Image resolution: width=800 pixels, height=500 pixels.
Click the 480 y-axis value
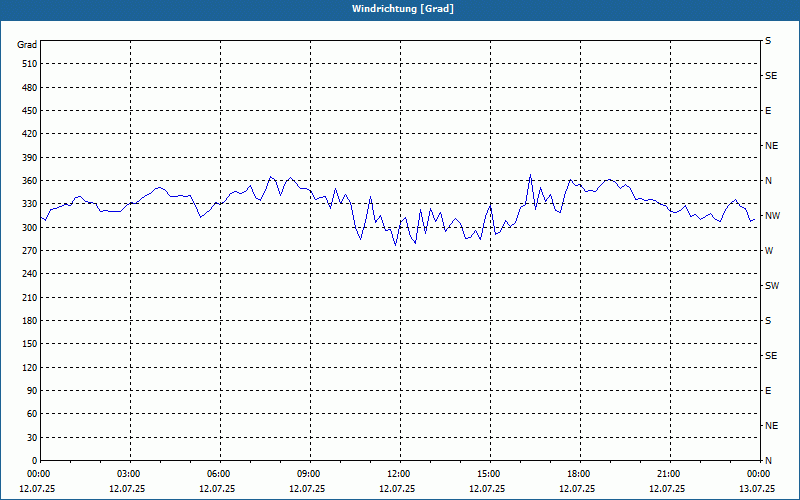30,87
